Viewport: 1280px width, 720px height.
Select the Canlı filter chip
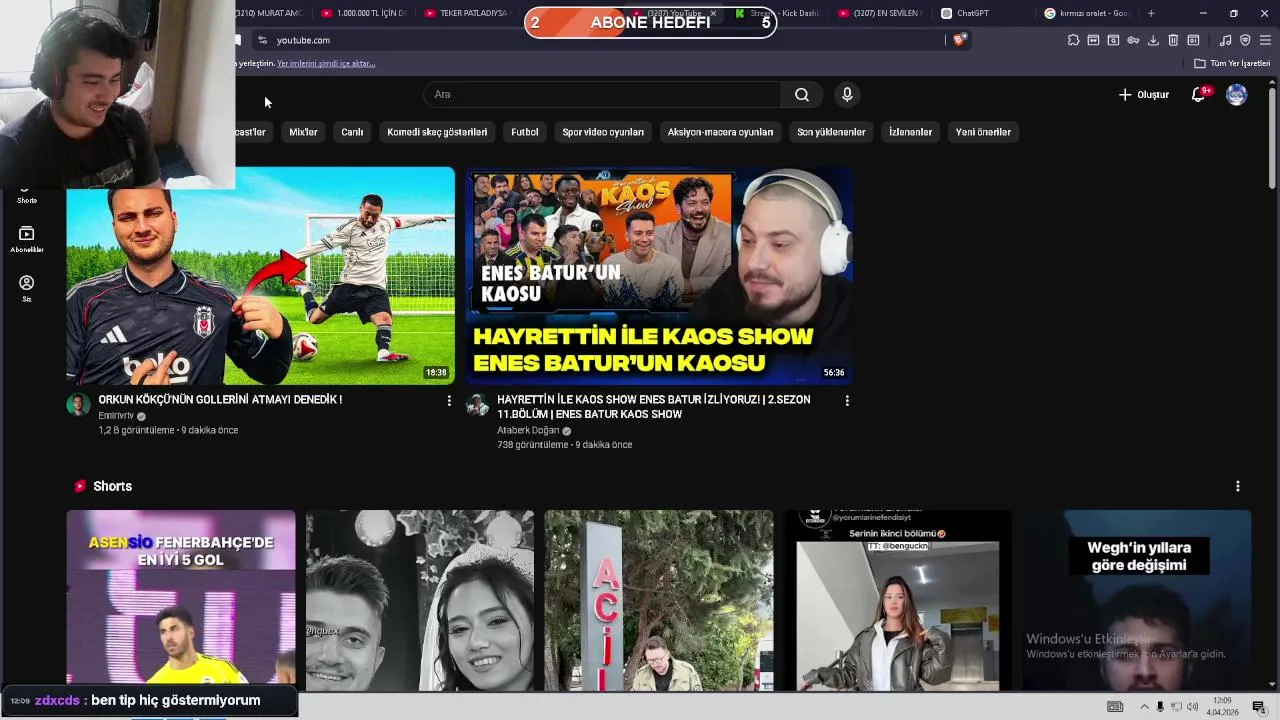[352, 132]
